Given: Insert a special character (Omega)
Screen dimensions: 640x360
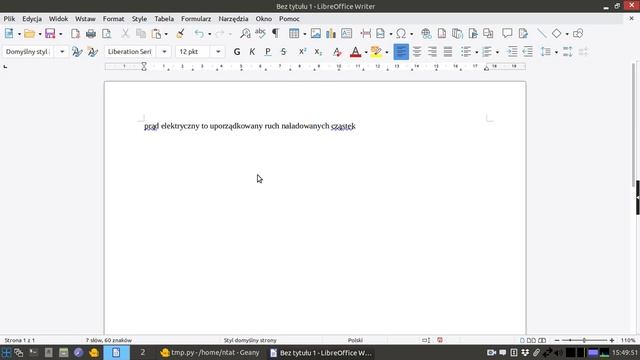Looking at the screenshot, I should (x=401, y=33).
